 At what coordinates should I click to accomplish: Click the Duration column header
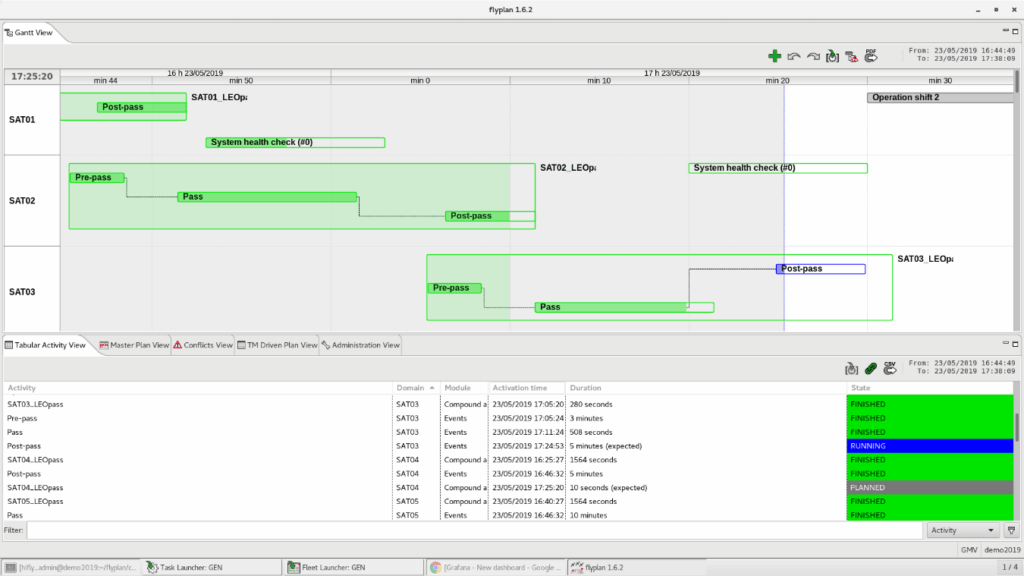click(x=705, y=388)
